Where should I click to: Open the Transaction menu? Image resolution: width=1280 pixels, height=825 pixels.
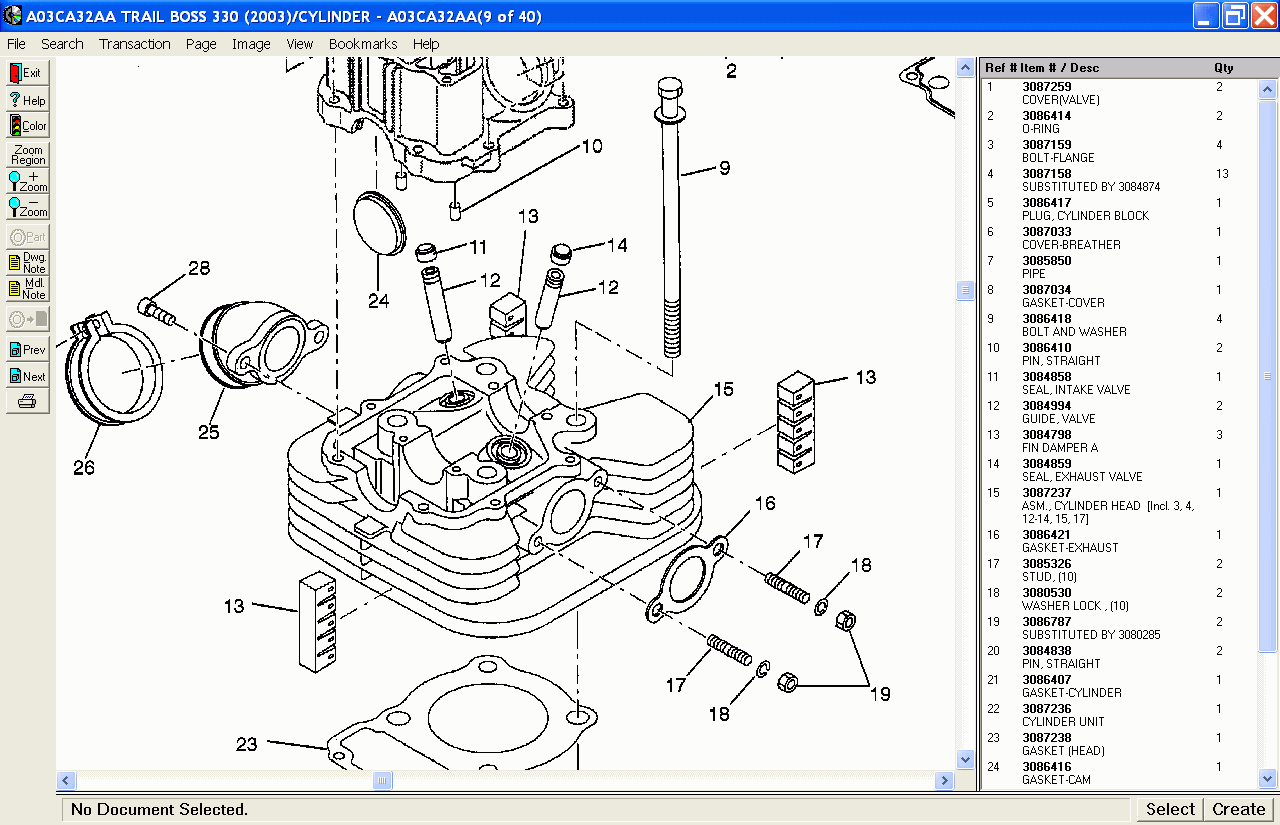[134, 44]
